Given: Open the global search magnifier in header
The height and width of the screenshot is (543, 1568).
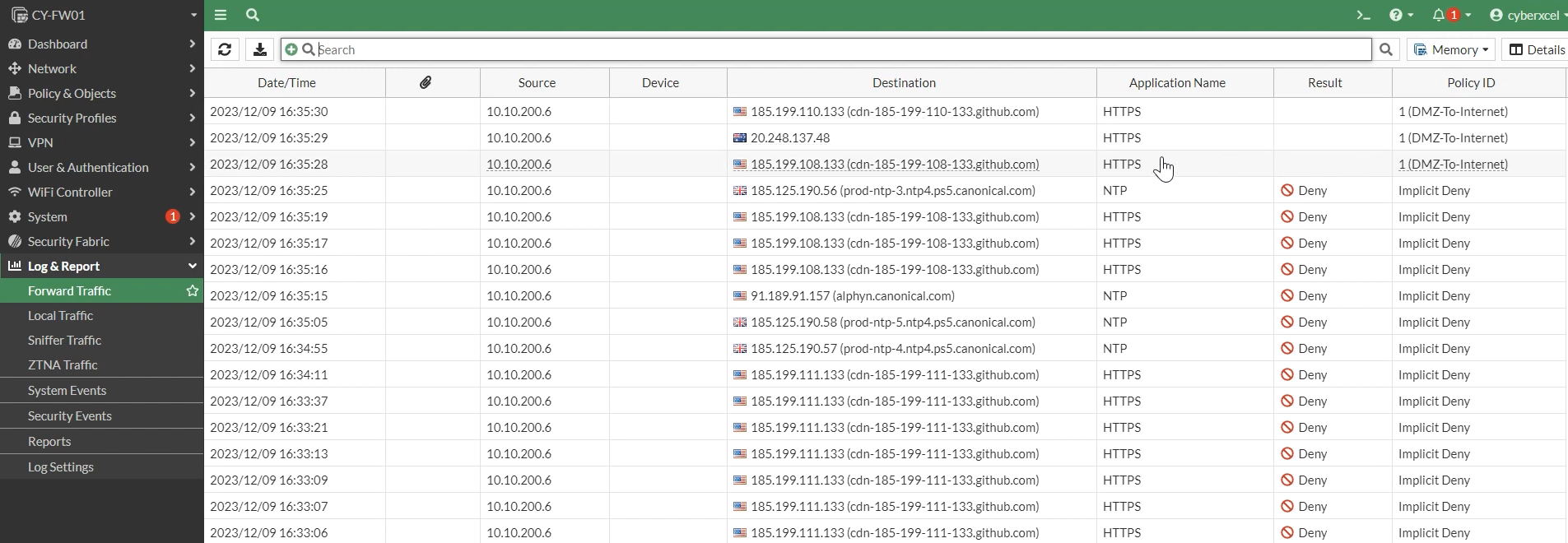Looking at the screenshot, I should click(253, 15).
